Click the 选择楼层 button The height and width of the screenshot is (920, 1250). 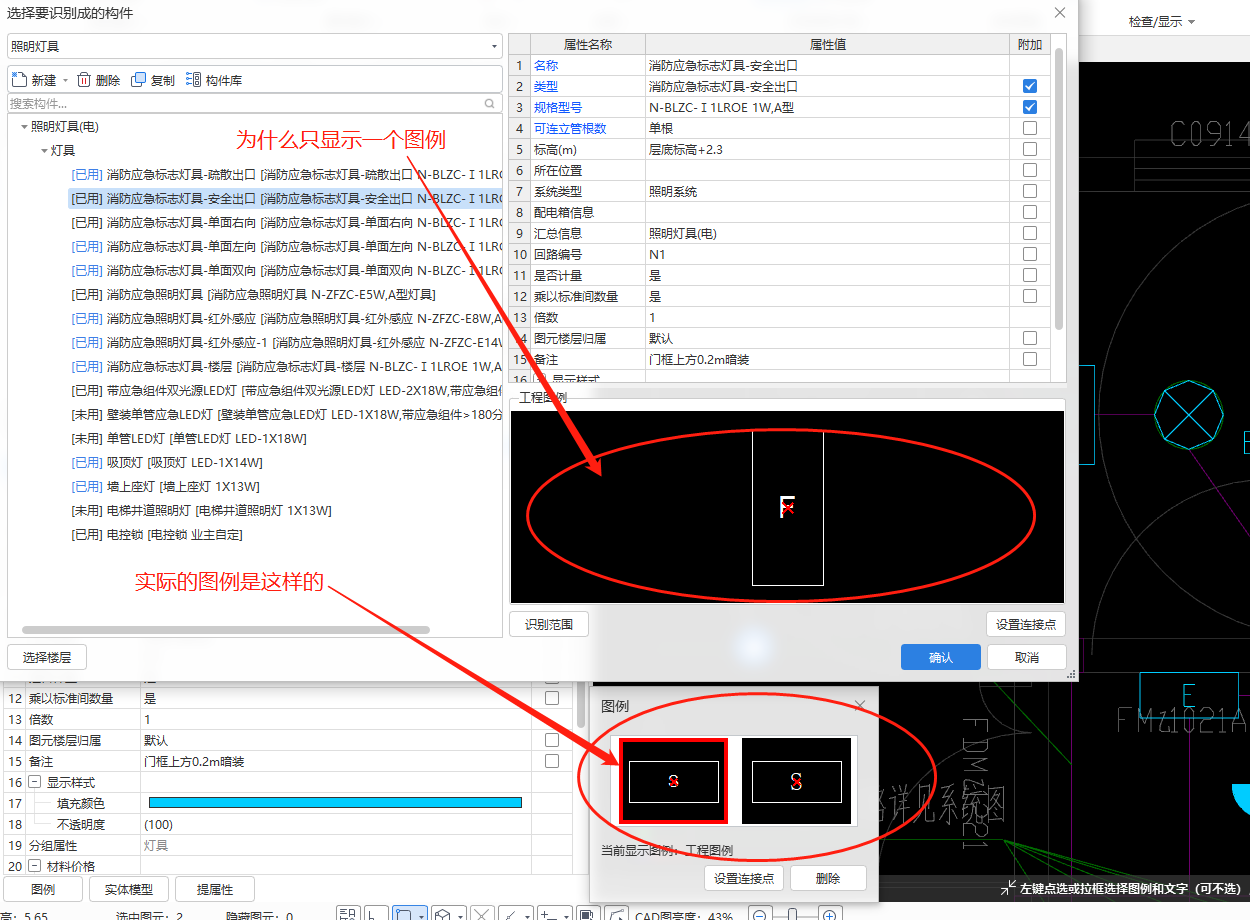[x=46, y=657]
